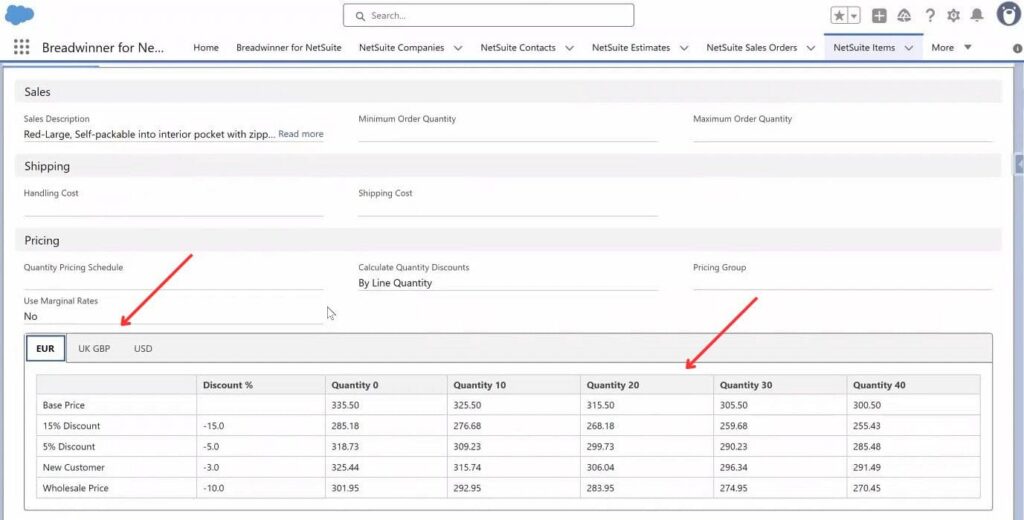Screen dimensions: 1024x520
Task: Click the Minimum Order Quantity field
Action: pyautogui.click(x=508, y=128)
